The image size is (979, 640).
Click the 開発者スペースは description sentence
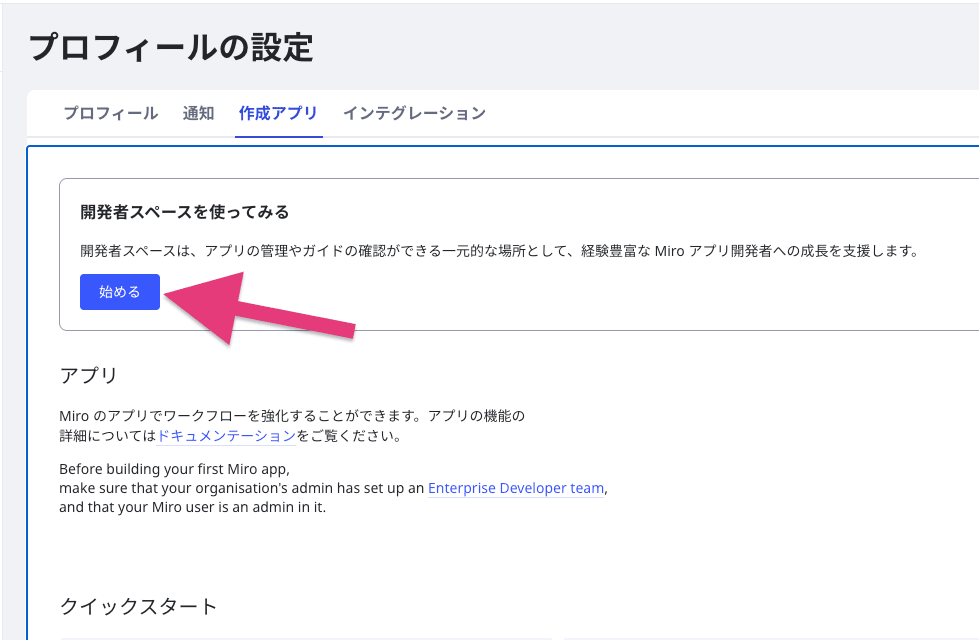pyautogui.click(x=500, y=251)
